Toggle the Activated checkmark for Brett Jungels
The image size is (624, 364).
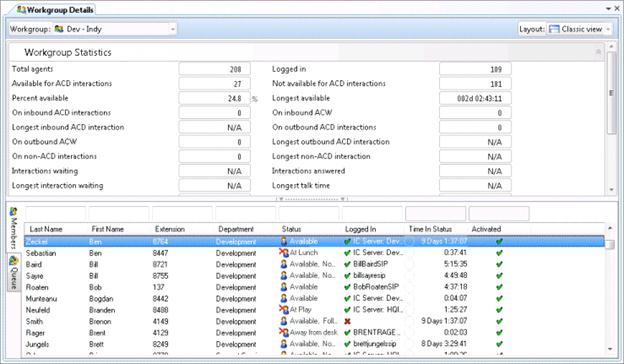499,344
